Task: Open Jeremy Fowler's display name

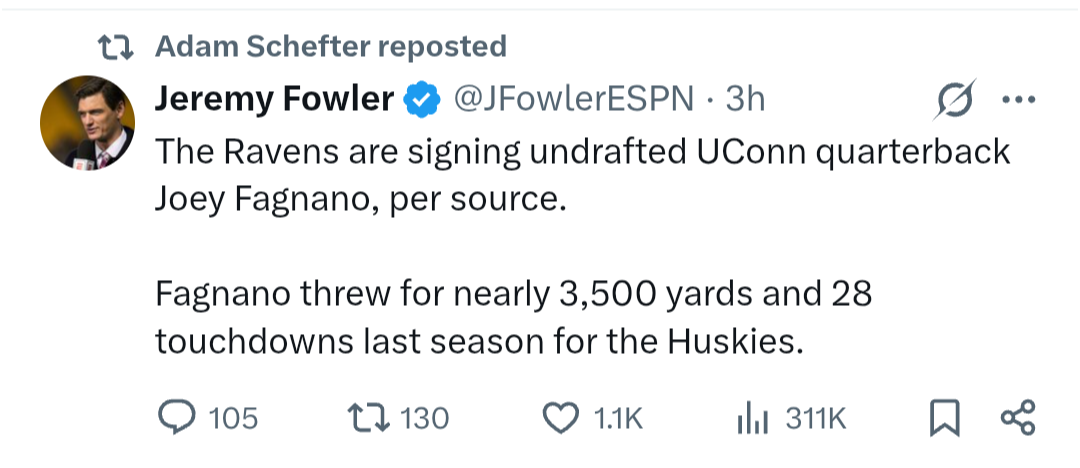Action: point(274,99)
